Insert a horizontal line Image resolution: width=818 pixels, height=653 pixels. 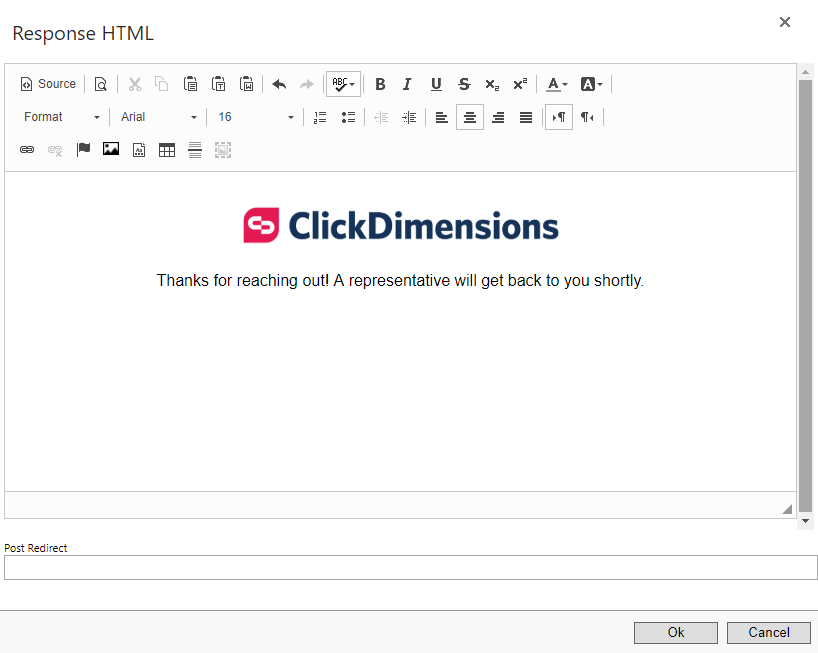click(x=195, y=150)
